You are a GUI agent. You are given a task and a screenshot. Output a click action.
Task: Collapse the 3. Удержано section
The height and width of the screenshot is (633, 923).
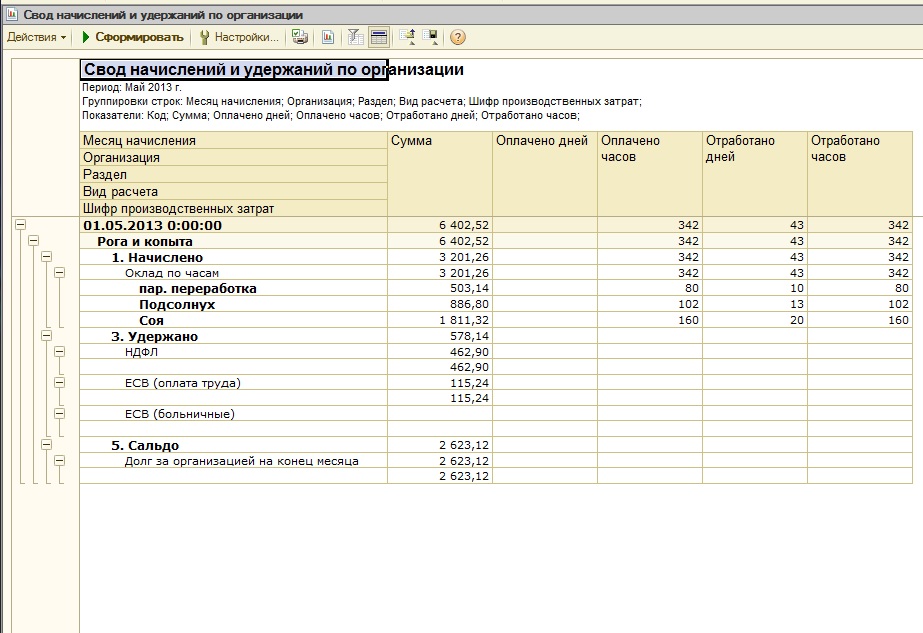tap(47, 335)
